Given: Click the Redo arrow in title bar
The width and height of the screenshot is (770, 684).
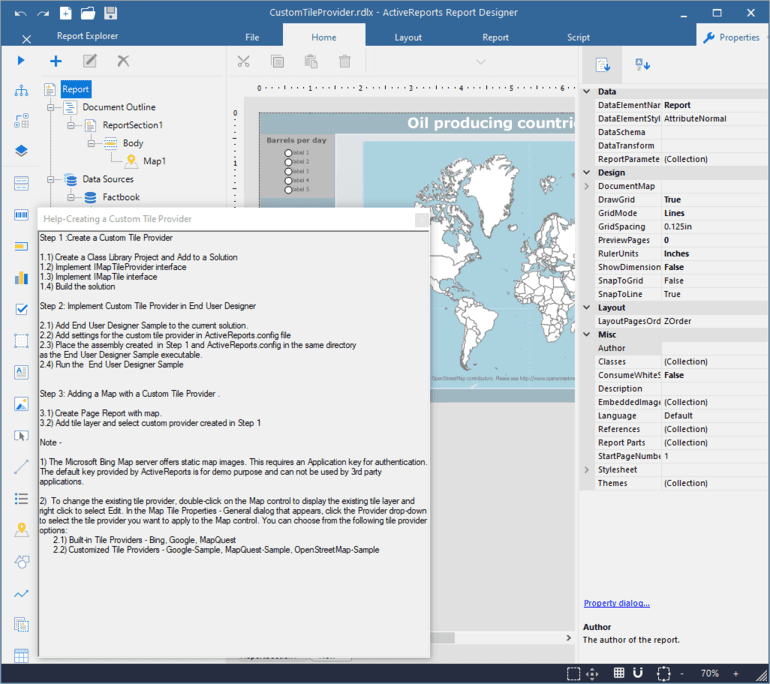Looking at the screenshot, I should point(43,13).
